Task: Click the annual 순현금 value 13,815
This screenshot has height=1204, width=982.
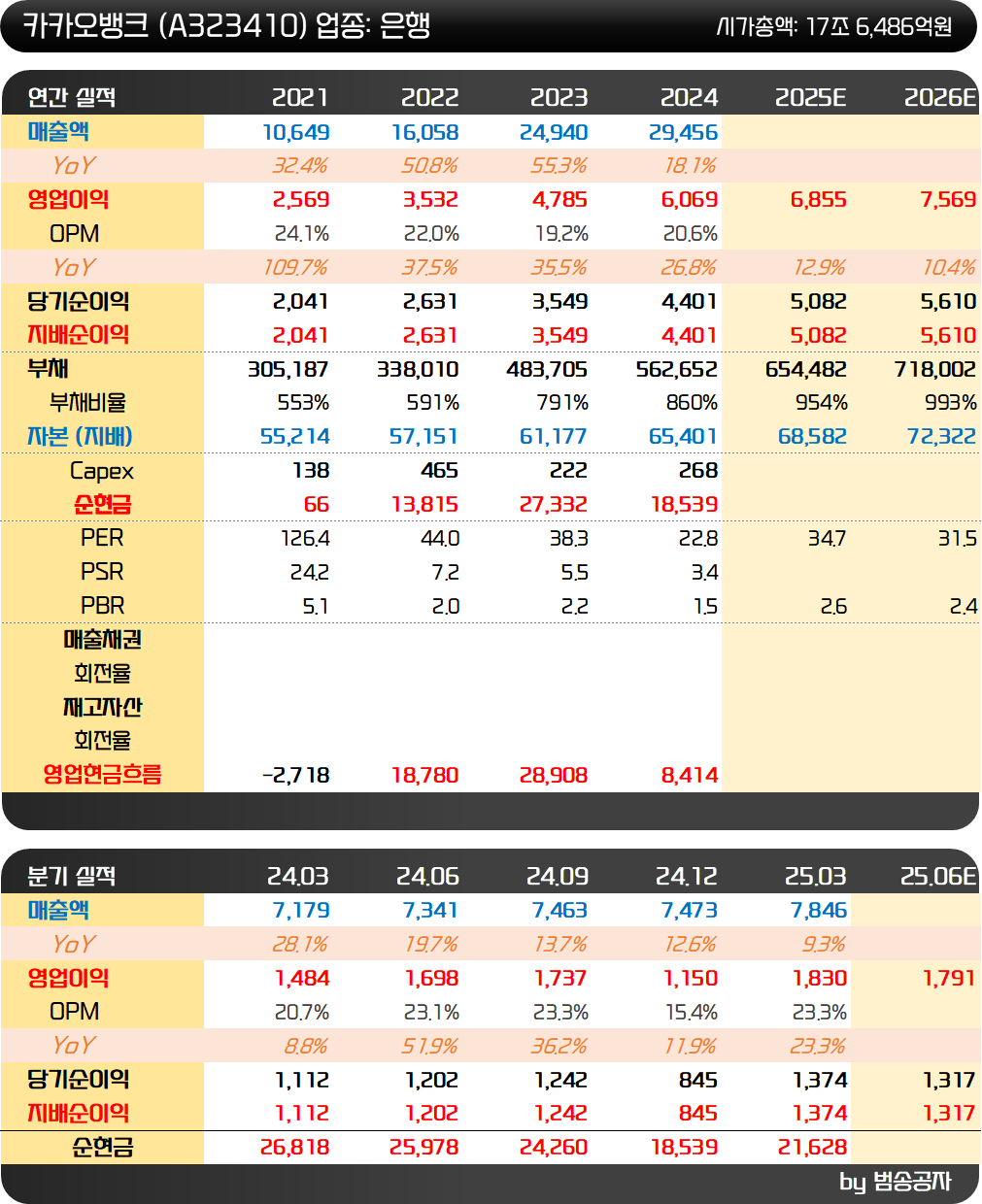Action: coord(424,505)
